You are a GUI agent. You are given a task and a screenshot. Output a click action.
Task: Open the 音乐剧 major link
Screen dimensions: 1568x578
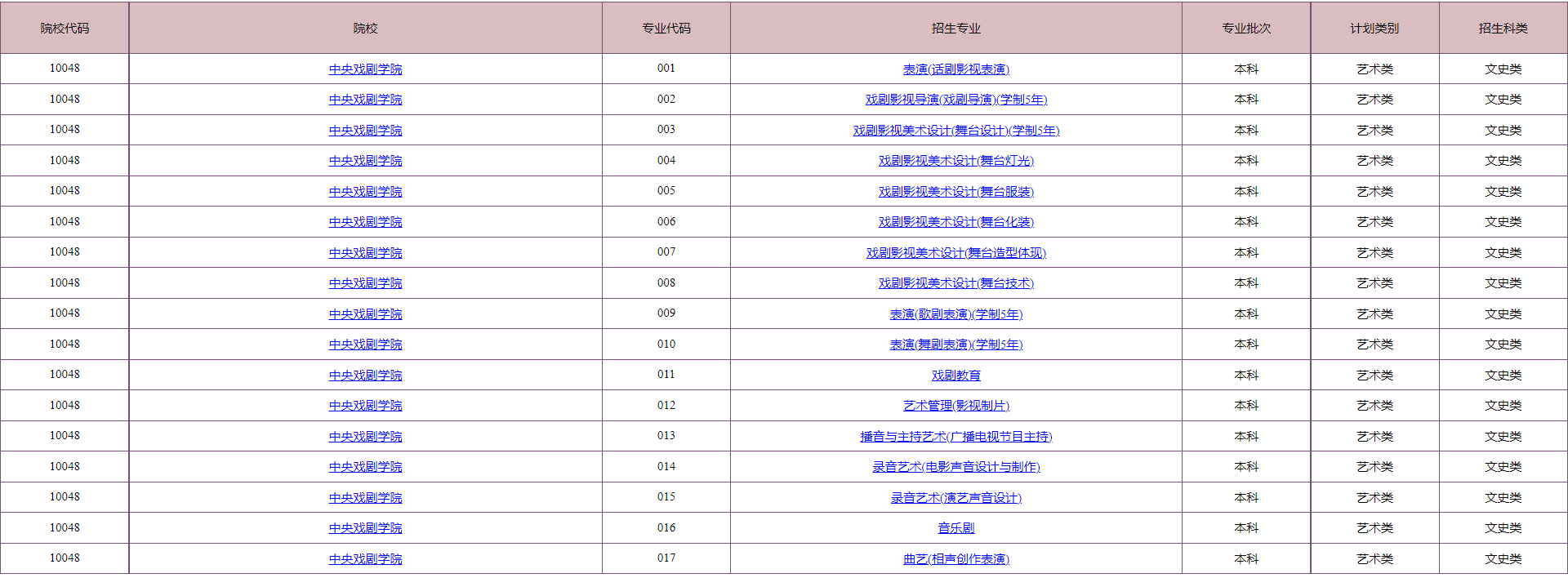(955, 528)
